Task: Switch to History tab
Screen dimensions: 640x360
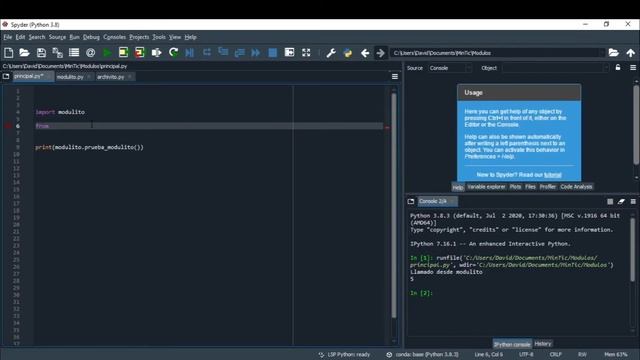Action: coord(542,344)
